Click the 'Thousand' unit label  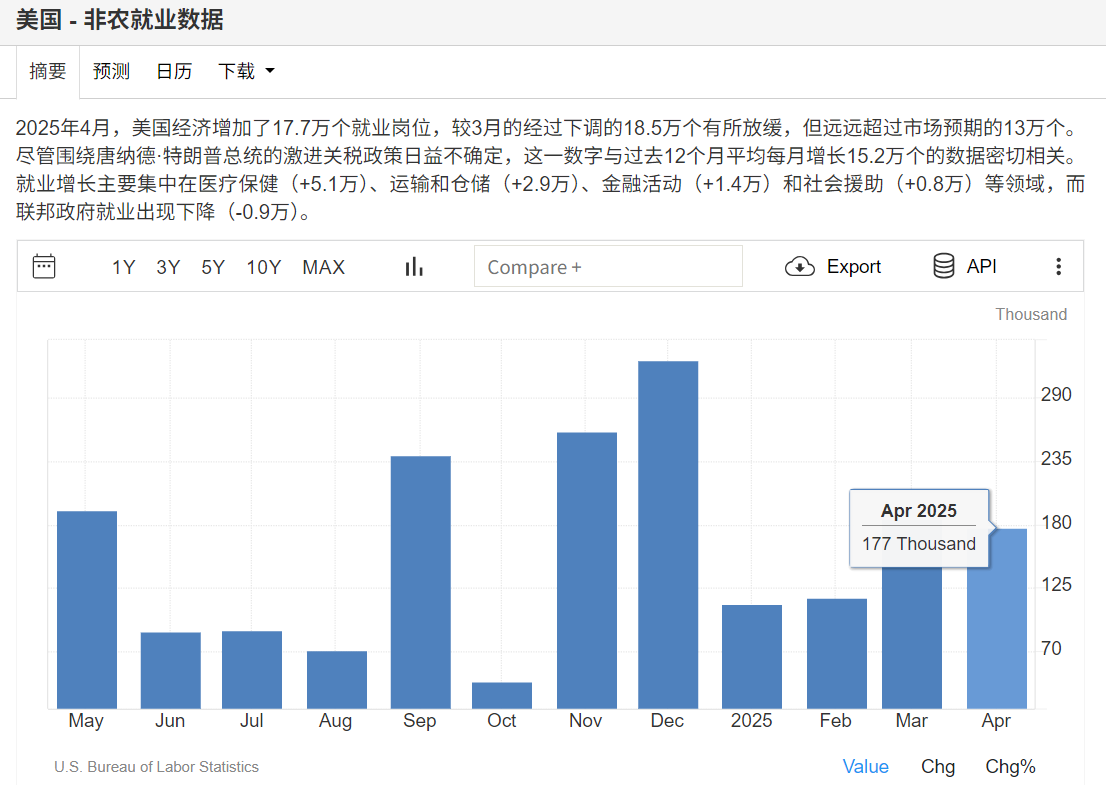click(1031, 315)
